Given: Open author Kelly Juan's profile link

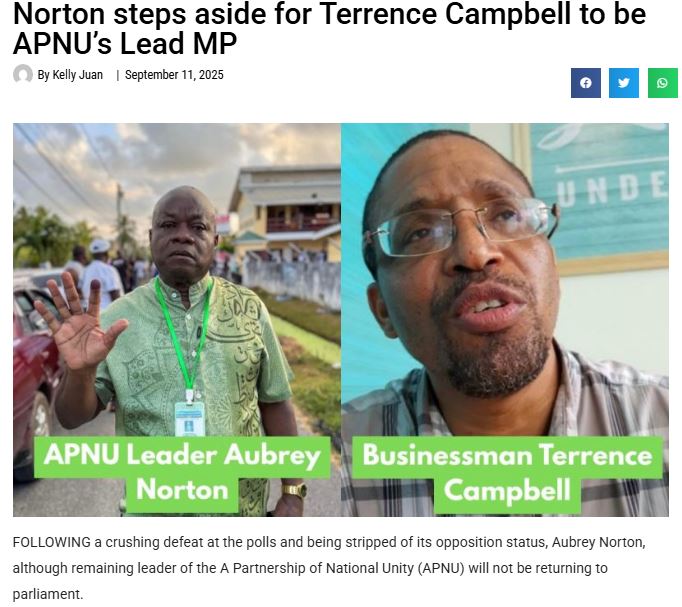Looking at the screenshot, I should coord(70,75).
